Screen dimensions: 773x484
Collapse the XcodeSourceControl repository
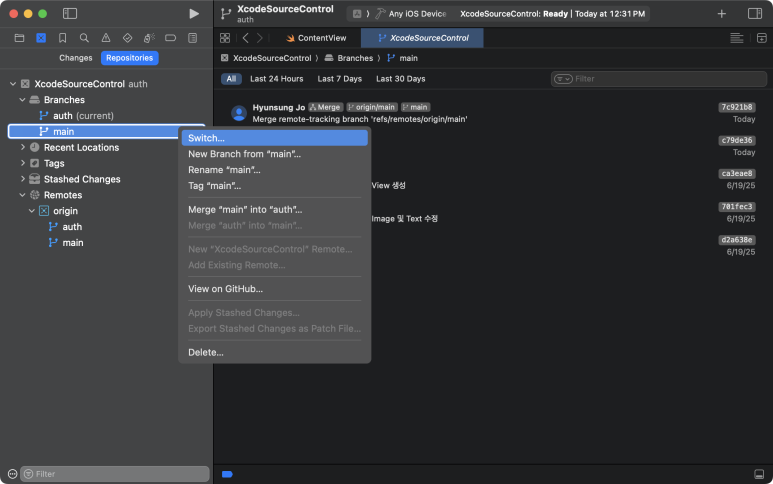pyautogui.click(x=13, y=84)
